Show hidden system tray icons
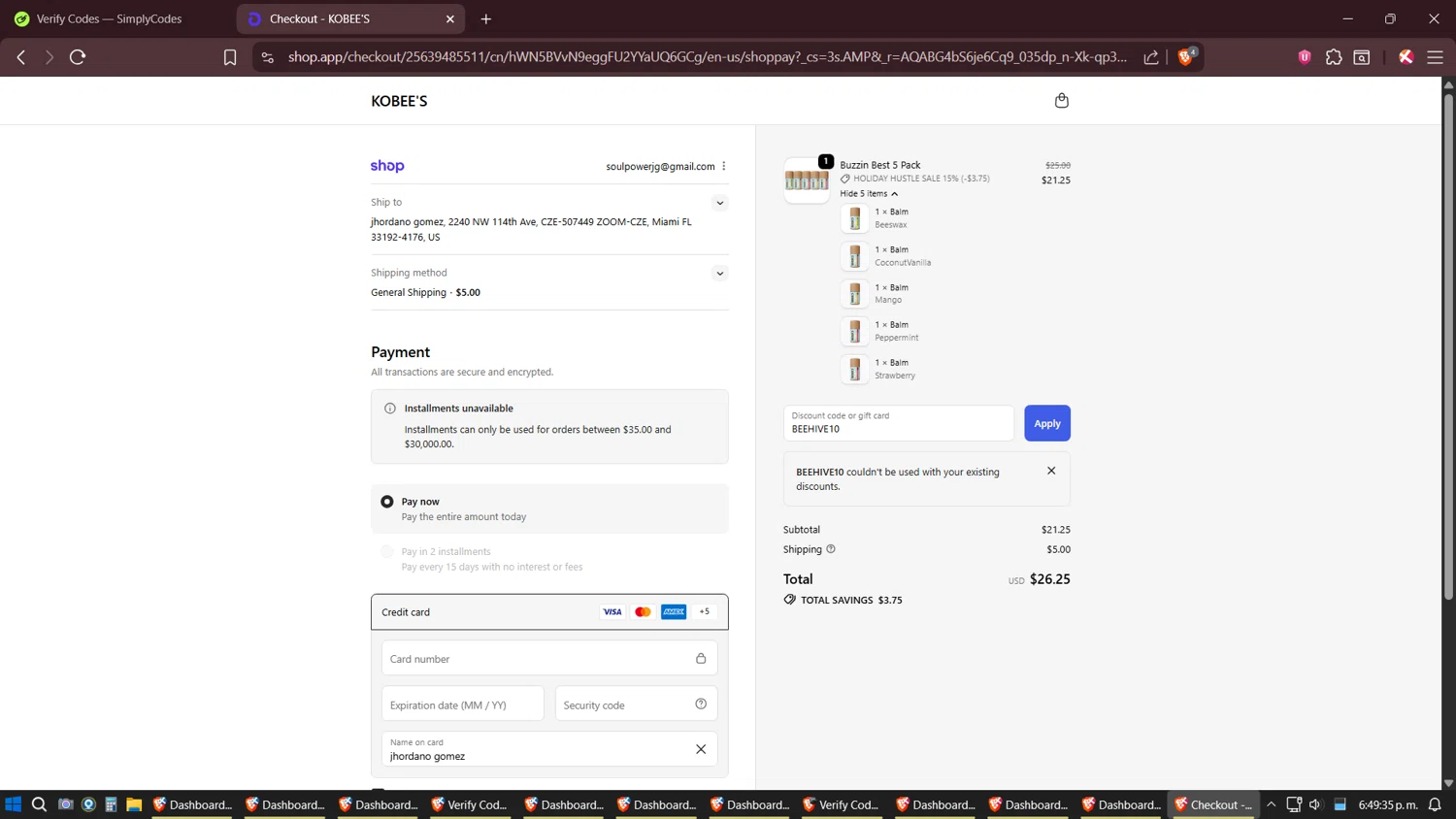The width and height of the screenshot is (1456, 819). click(x=1272, y=804)
